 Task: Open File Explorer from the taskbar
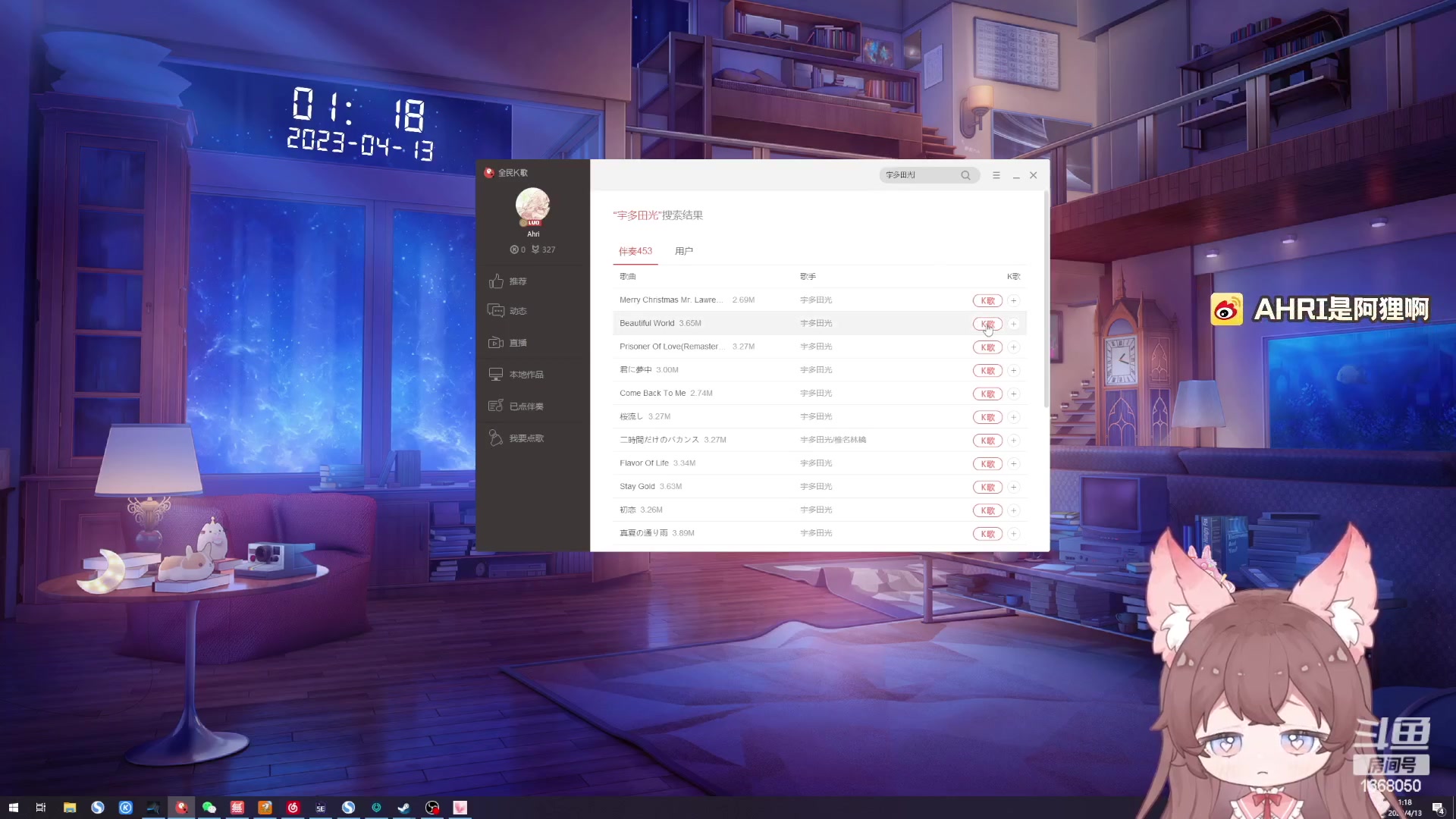[70, 808]
